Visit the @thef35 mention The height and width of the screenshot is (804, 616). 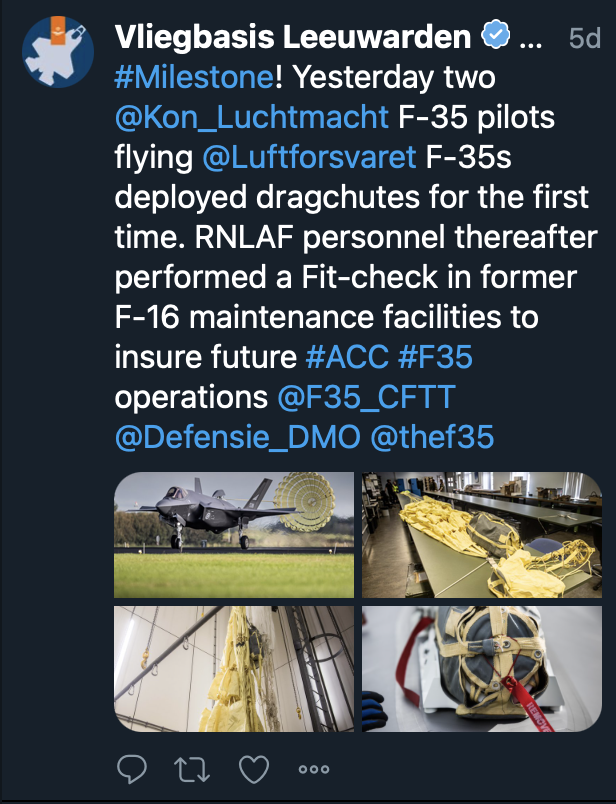coord(432,437)
